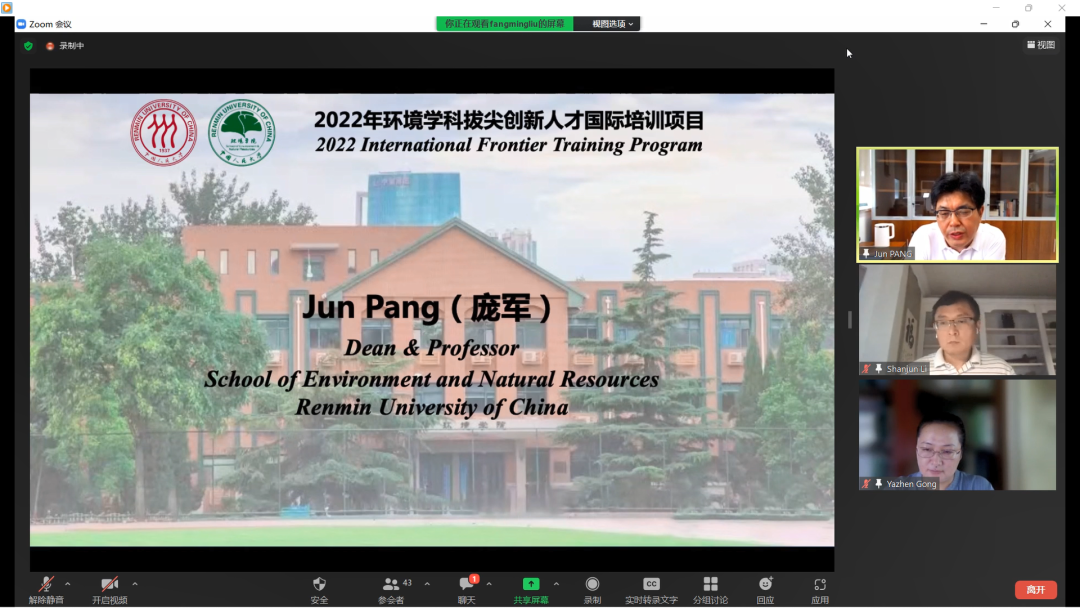Screen dimensions: 1080x608
Task: Open View Options dropdown at top
Action: [612, 24]
